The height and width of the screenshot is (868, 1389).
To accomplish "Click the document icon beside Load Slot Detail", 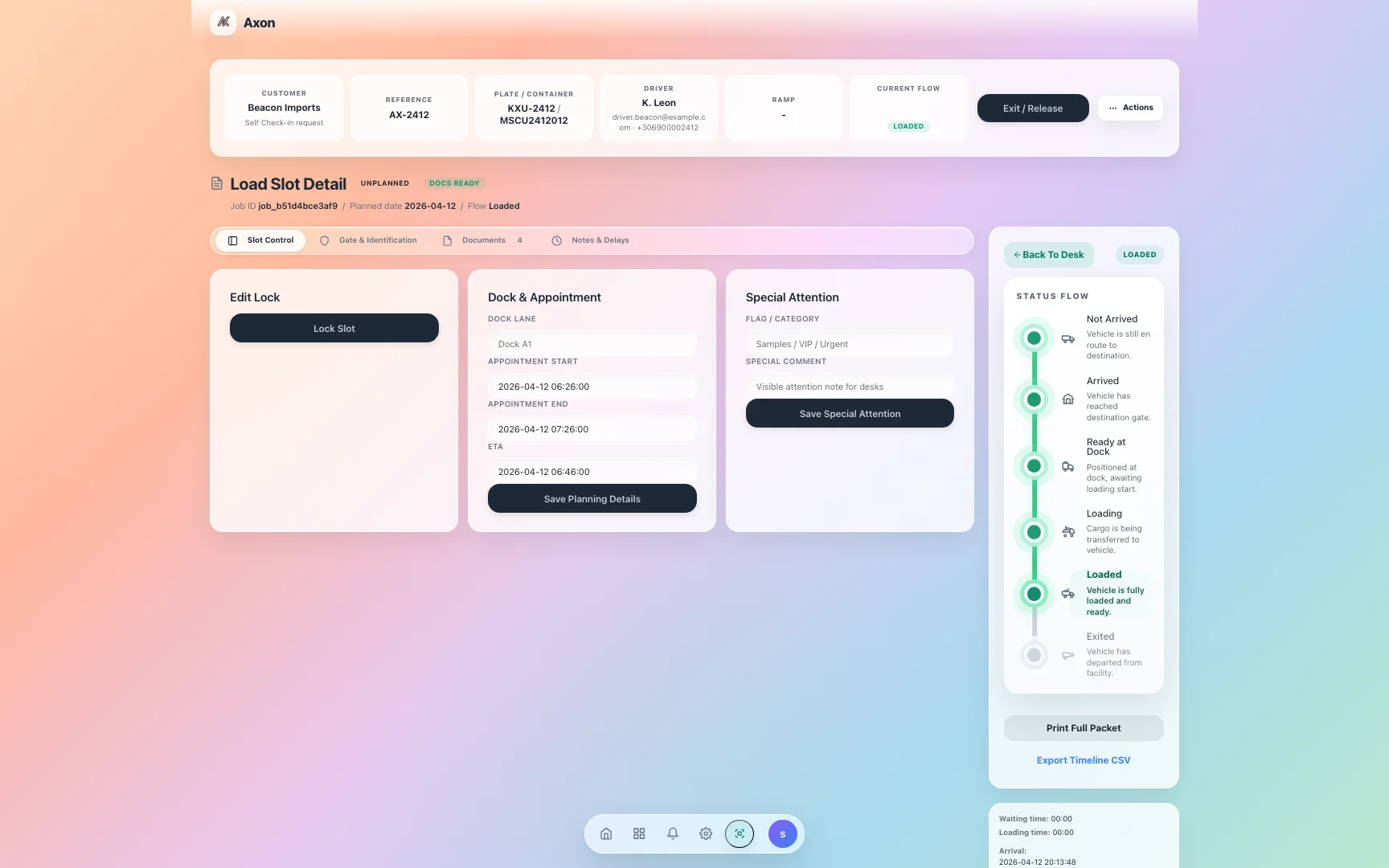I will click(216, 183).
